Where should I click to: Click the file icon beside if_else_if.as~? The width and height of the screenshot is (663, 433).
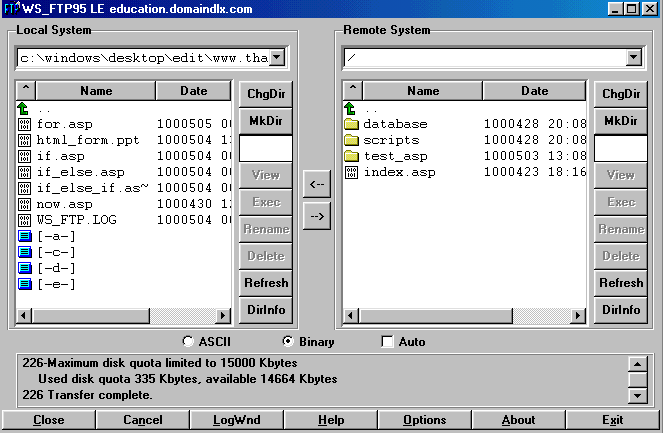click(x=25, y=188)
